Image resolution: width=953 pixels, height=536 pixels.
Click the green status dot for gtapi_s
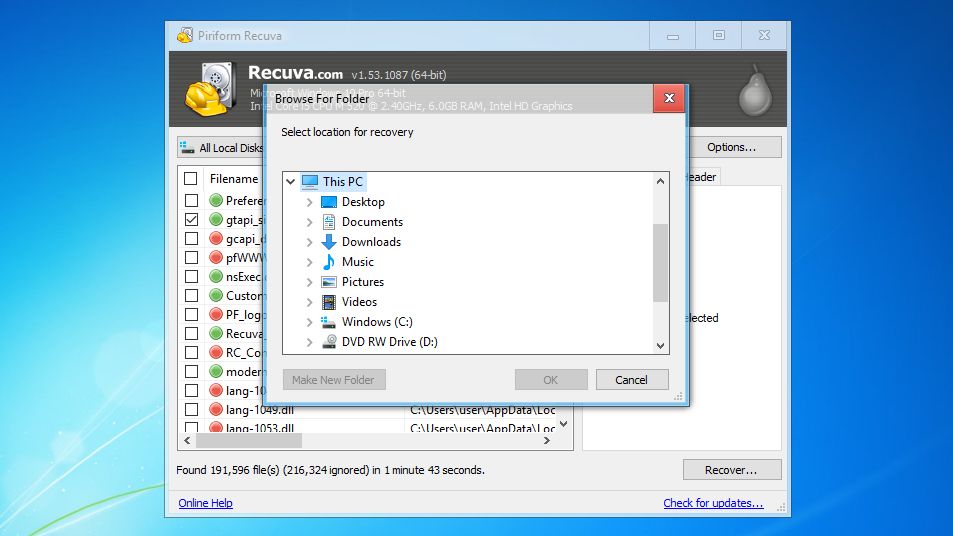[216, 219]
